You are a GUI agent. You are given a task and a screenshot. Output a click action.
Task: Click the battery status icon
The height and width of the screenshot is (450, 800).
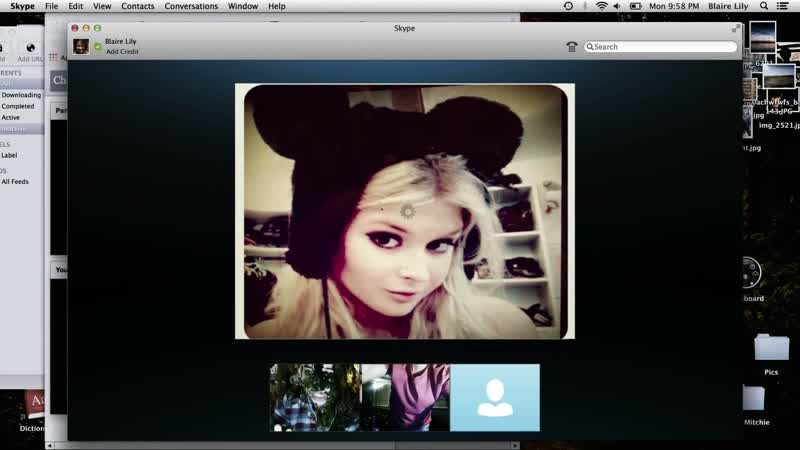[635, 6]
